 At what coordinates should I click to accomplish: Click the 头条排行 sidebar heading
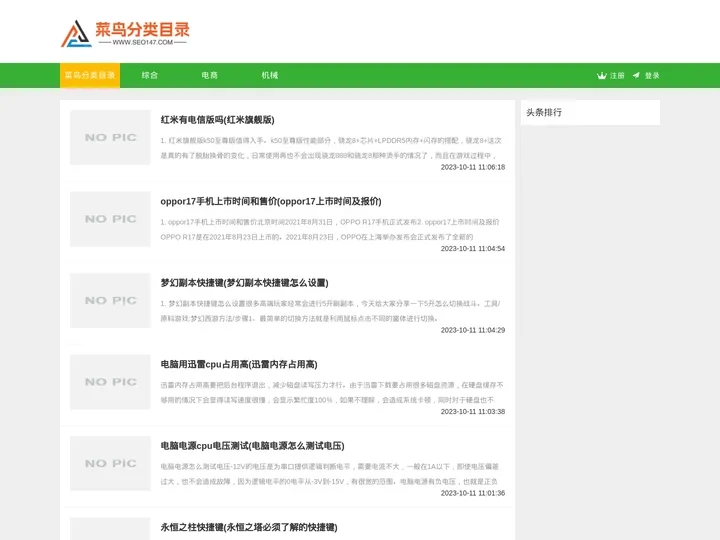click(544, 112)
